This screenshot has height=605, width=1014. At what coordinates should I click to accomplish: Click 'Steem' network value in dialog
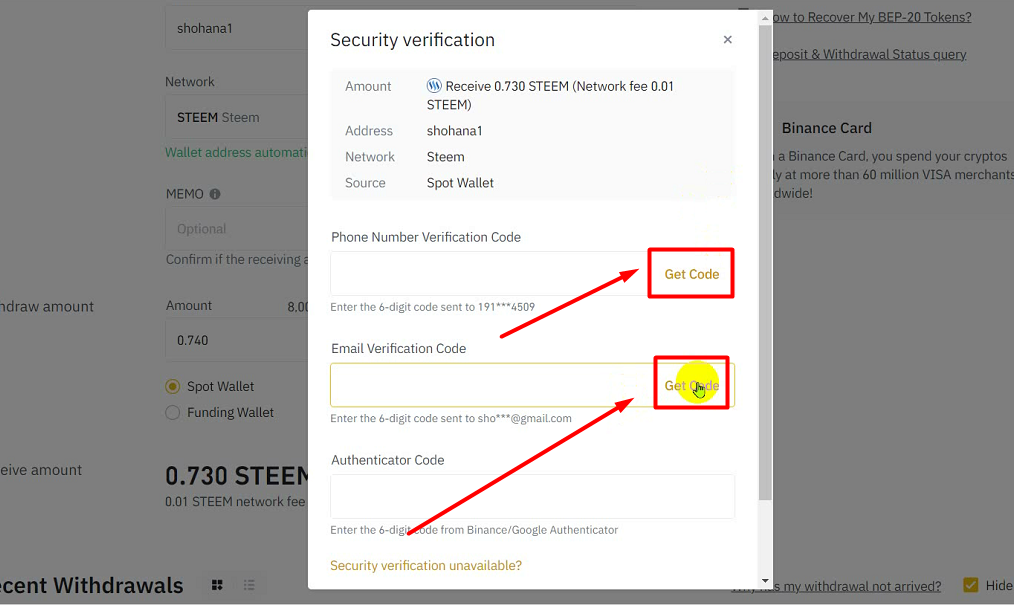point(446,157)
